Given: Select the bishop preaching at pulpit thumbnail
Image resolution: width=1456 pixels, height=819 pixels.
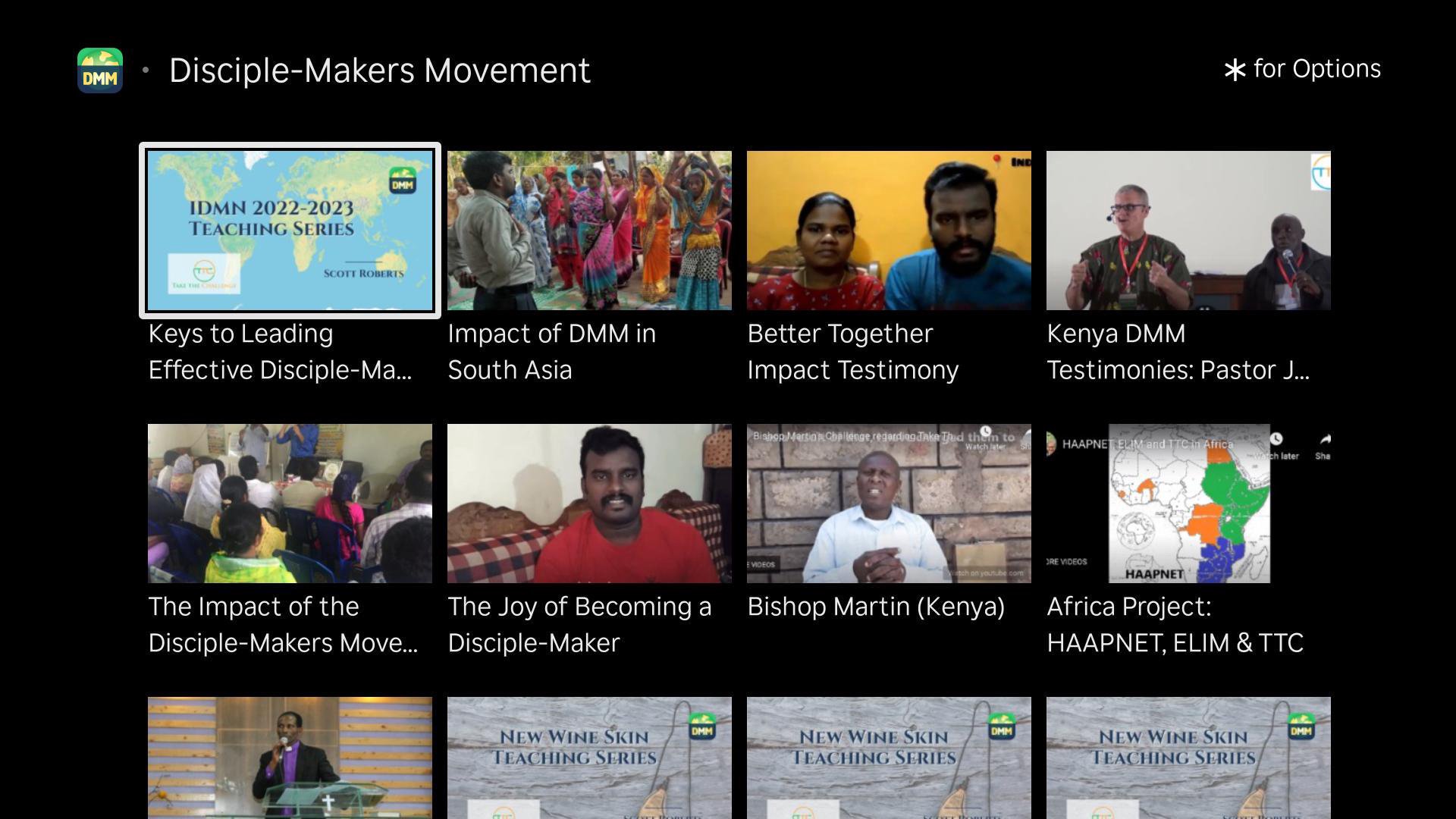Looking at the screenshot, I should pyautogui.click(x=290, y=758).
